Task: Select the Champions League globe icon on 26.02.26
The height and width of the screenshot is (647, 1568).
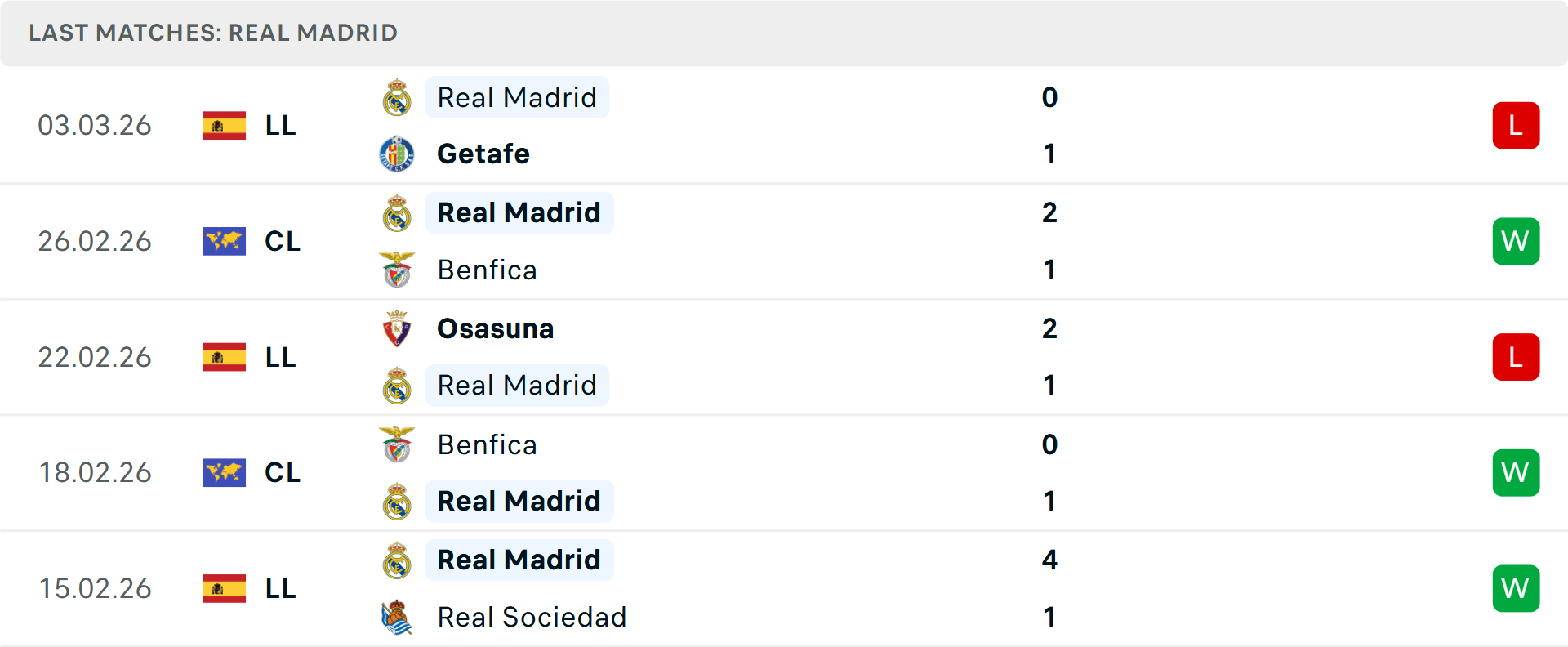Action: [224, 241]
